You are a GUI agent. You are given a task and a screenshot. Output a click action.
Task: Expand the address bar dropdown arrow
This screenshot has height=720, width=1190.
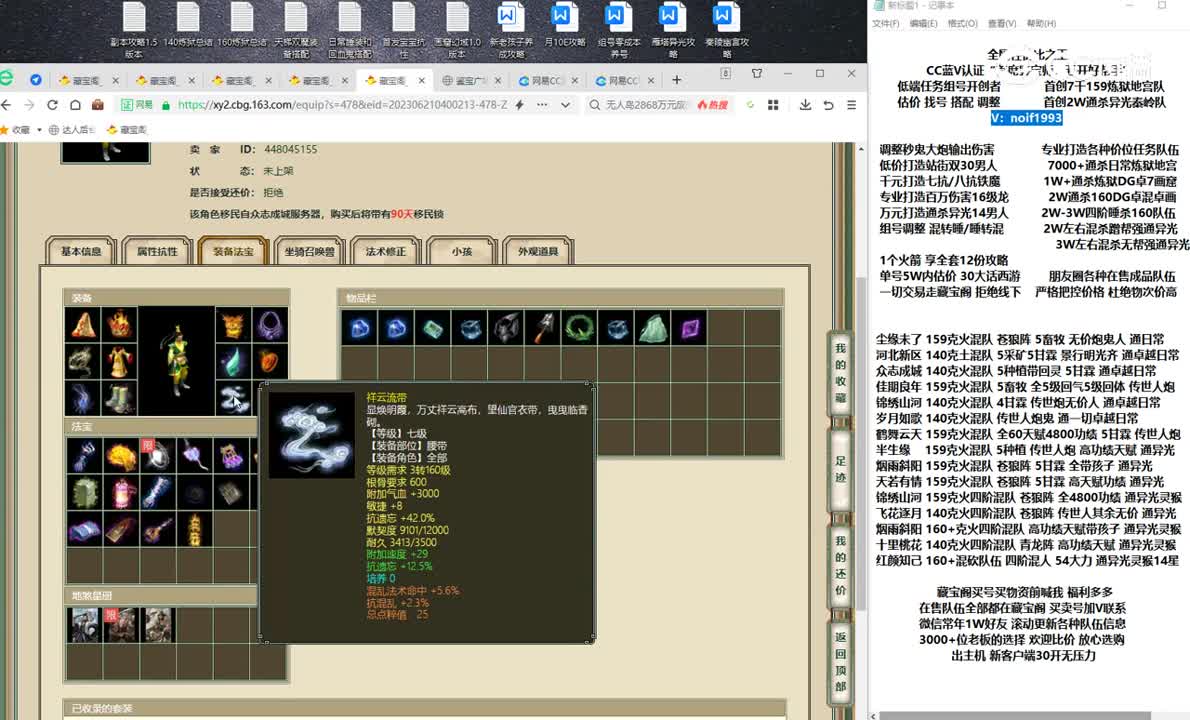point(566,105)
